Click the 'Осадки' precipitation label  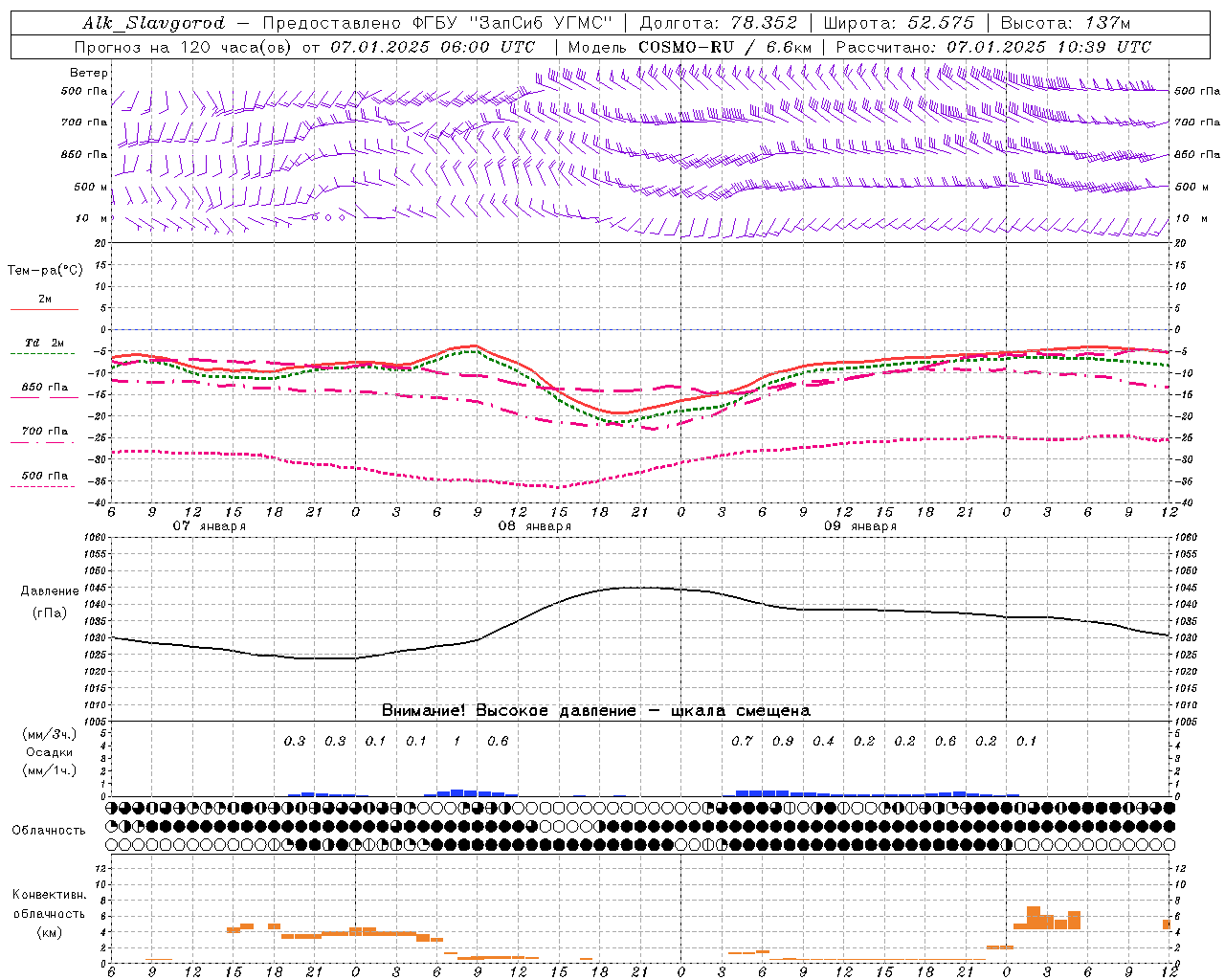(50, 752)
